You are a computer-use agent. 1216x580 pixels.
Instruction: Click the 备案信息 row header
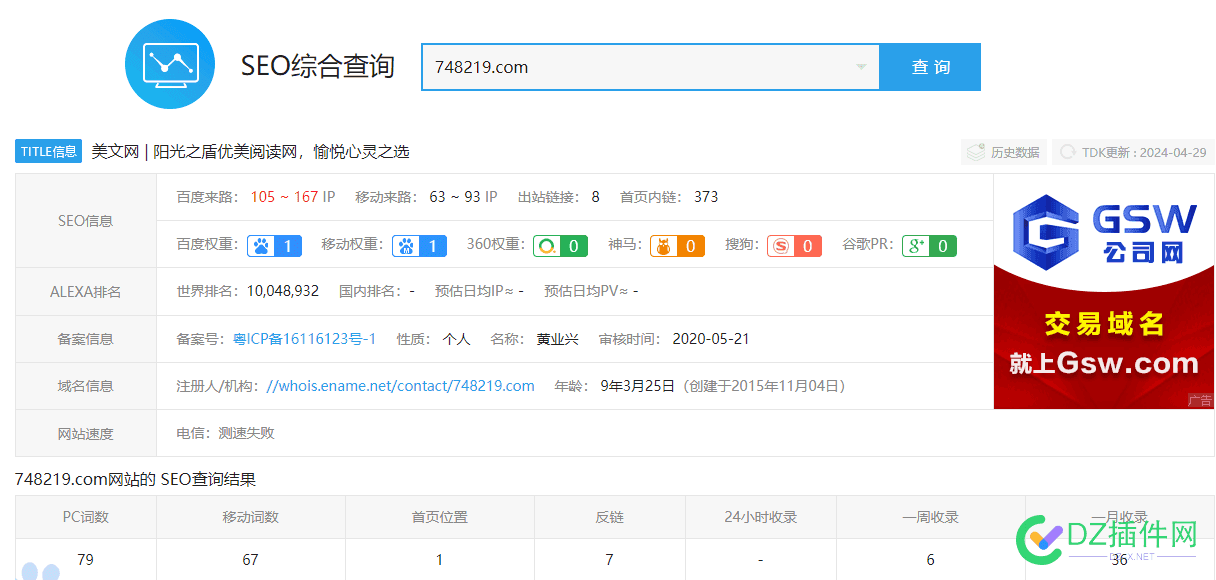tap(86, 339)
